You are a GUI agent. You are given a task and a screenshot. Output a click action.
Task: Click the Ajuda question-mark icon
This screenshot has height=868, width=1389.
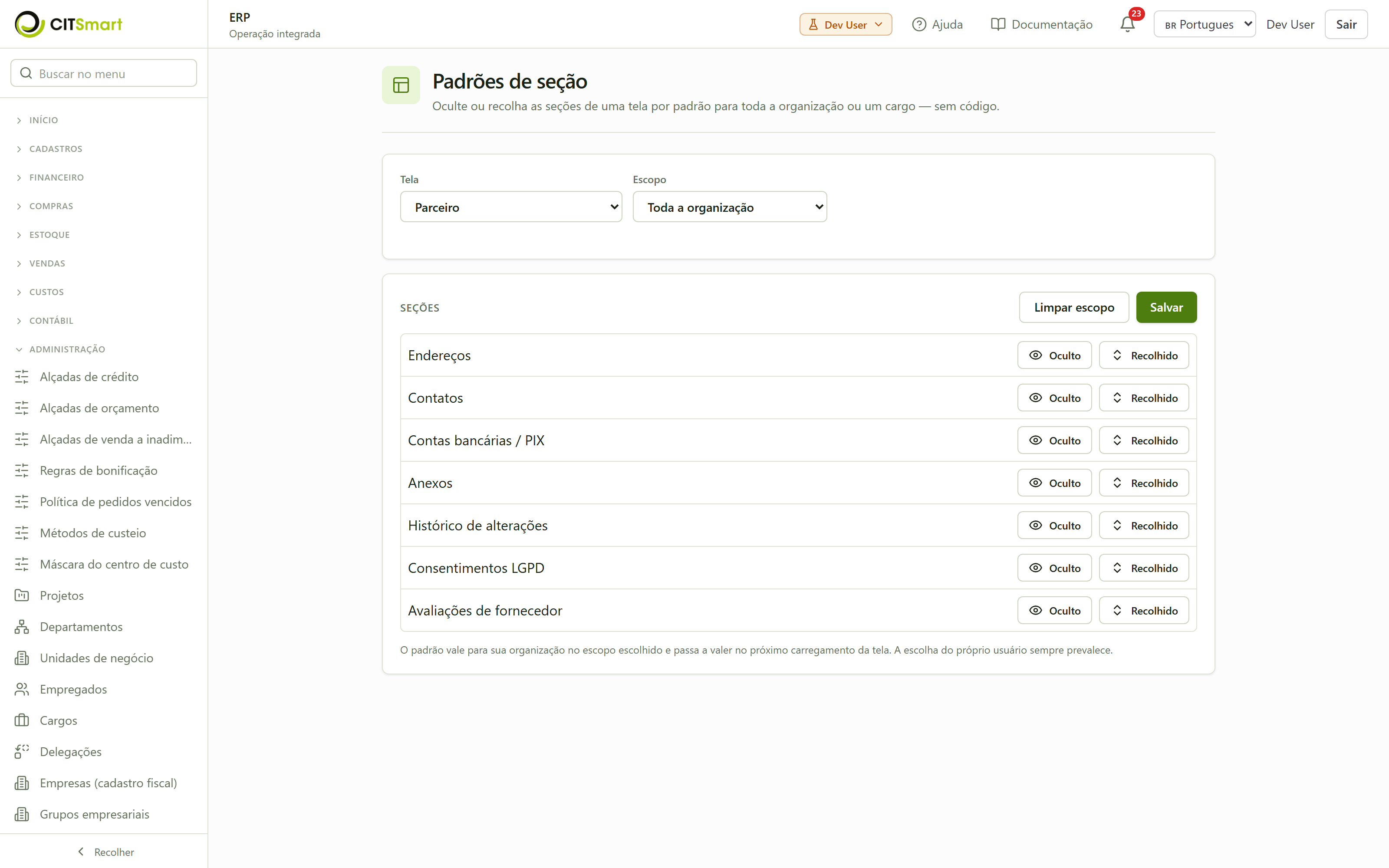[x=919, y=24]
